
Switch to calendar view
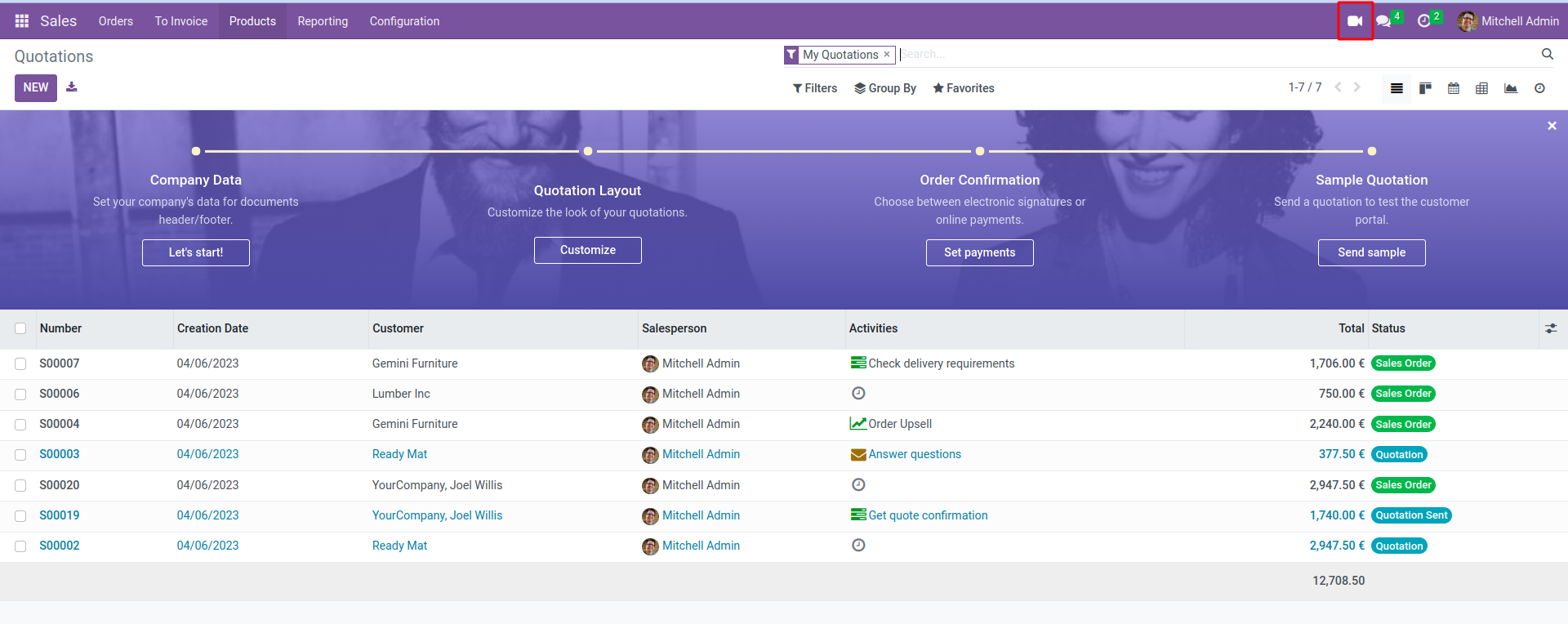[x=1454, y=88]
